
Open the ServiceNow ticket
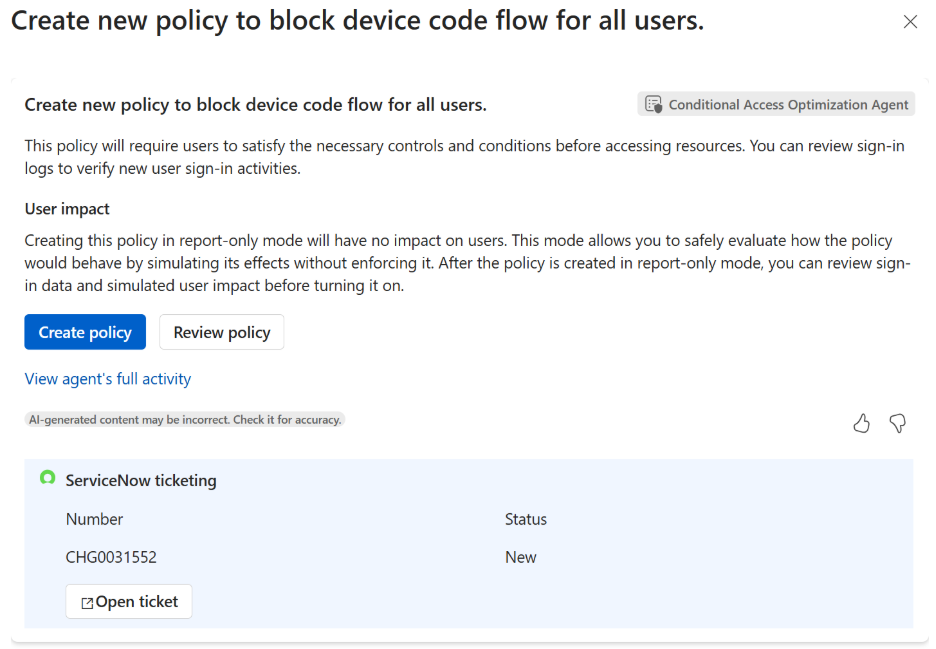[x=129, y=602]
